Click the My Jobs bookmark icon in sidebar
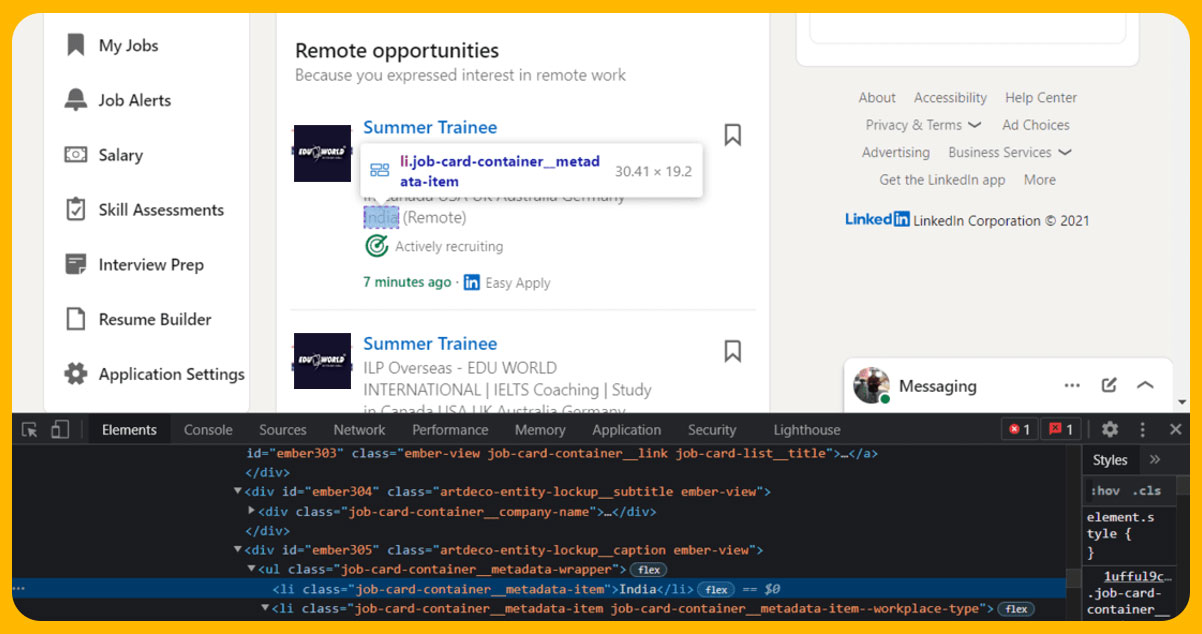The width and height of the screenshot is (1202, 634). click(x=75, y=45)
